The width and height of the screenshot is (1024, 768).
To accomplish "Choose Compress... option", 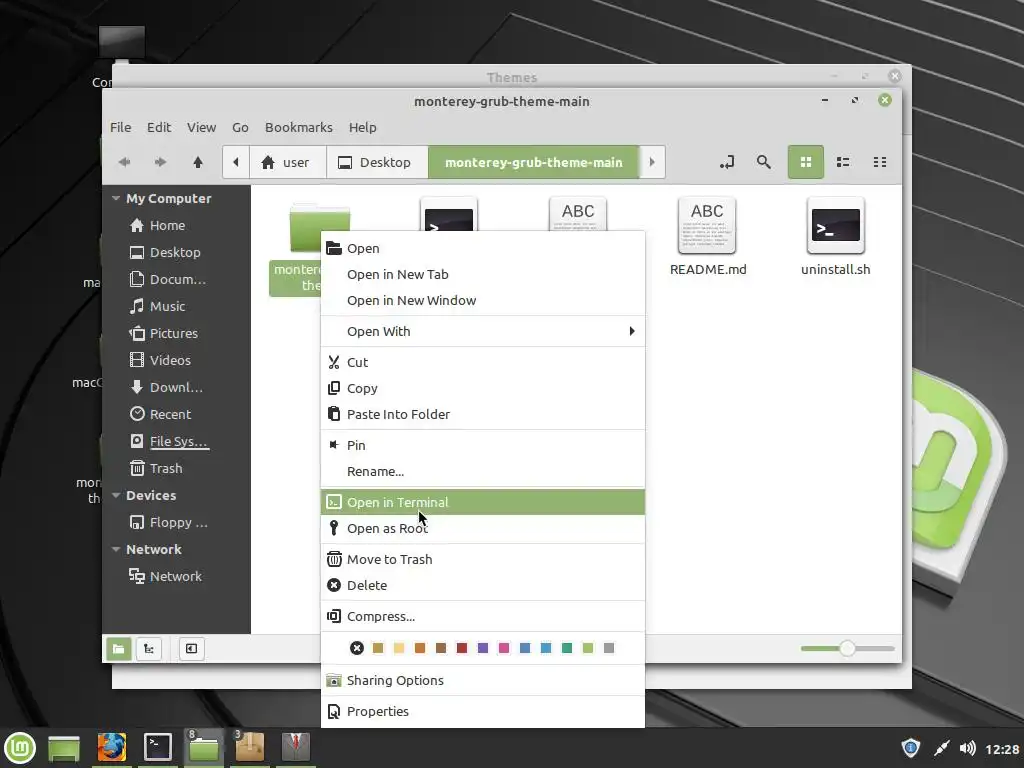I will [x=483, y=616].
